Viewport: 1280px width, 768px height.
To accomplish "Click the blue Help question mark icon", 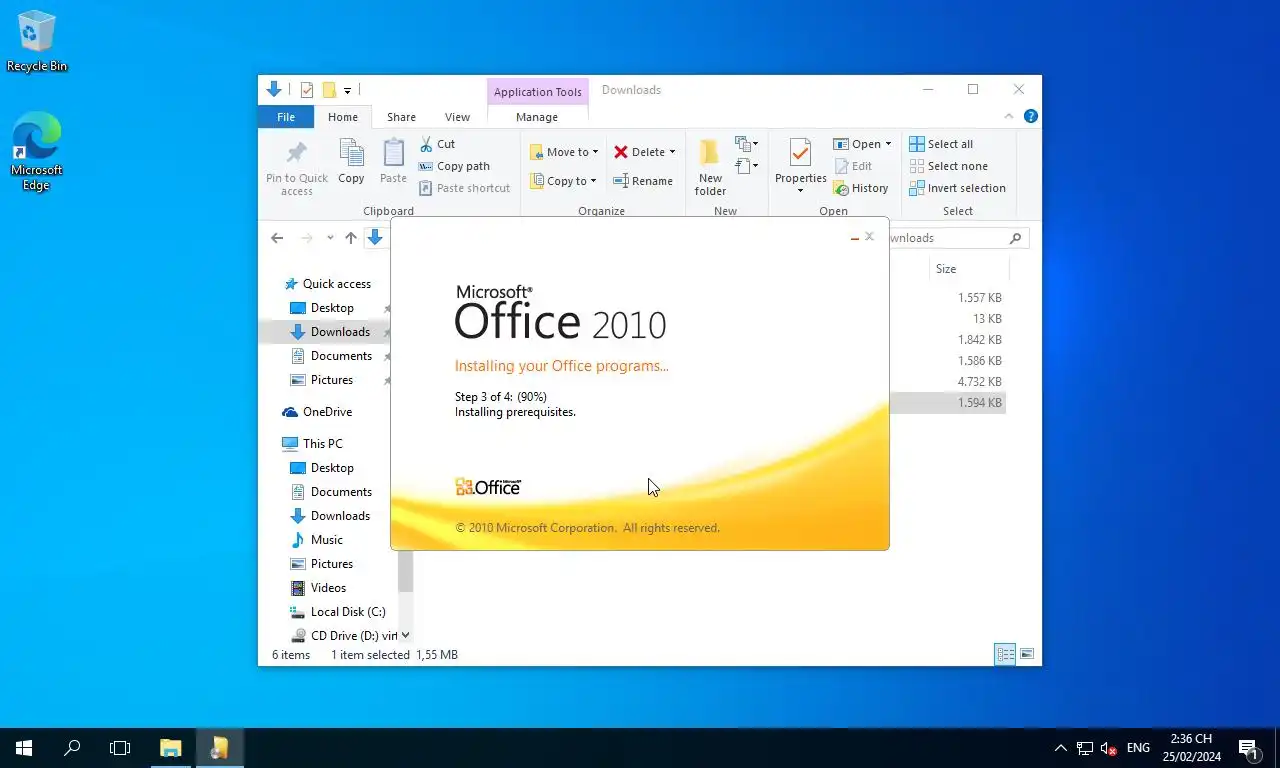I will click(x=1031, y=116).
